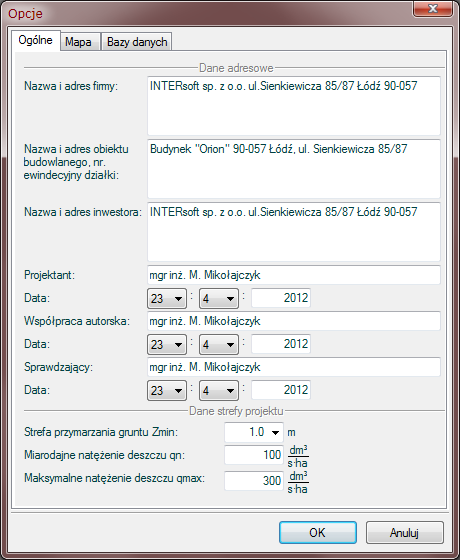Screen dimensions: 460x560
Task: Click the Projektant name field
Action: [294, 275]
